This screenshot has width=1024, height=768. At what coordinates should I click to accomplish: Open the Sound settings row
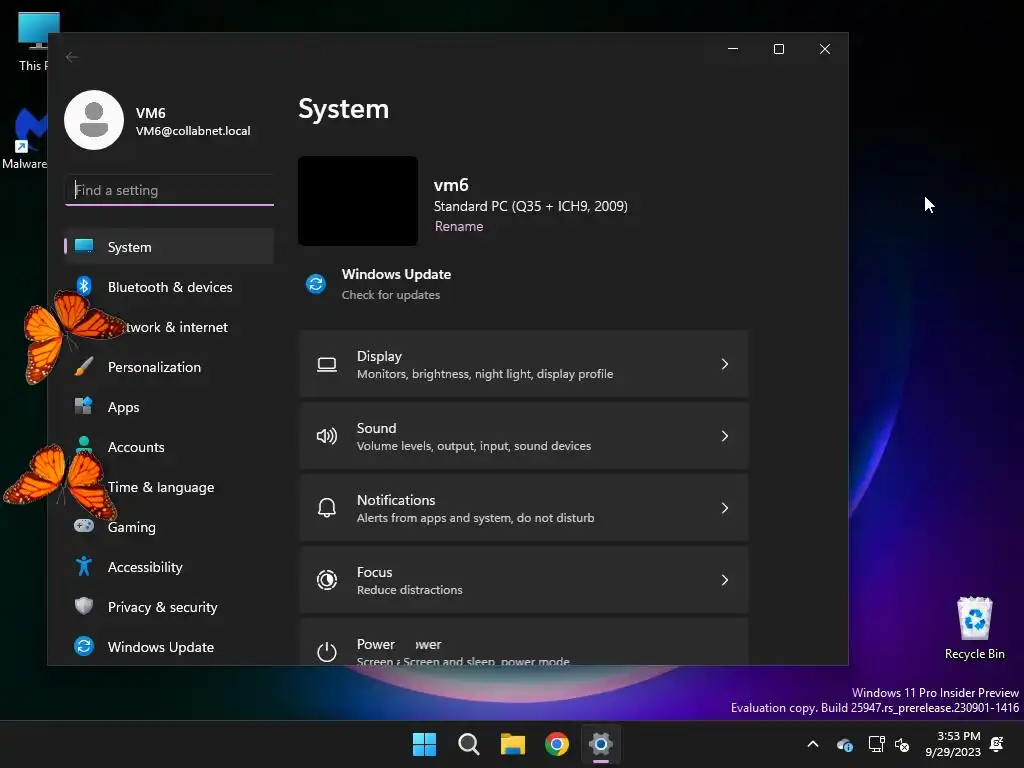[x=524, y=436]
